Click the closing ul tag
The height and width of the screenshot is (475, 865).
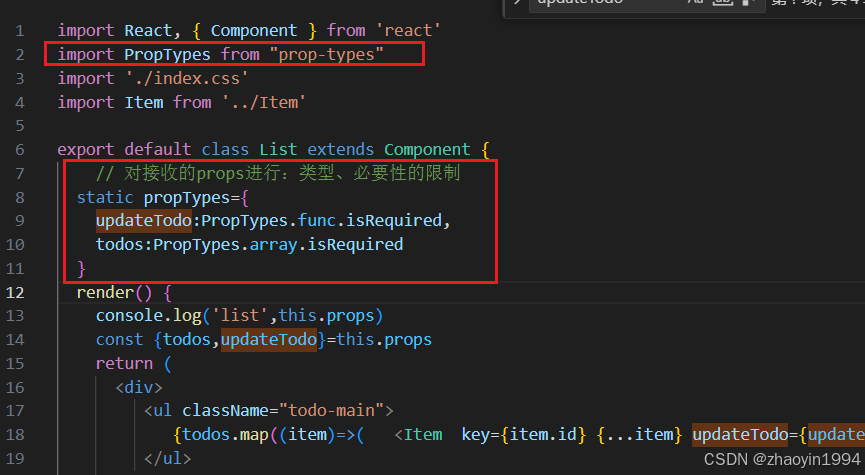[167, 458]
